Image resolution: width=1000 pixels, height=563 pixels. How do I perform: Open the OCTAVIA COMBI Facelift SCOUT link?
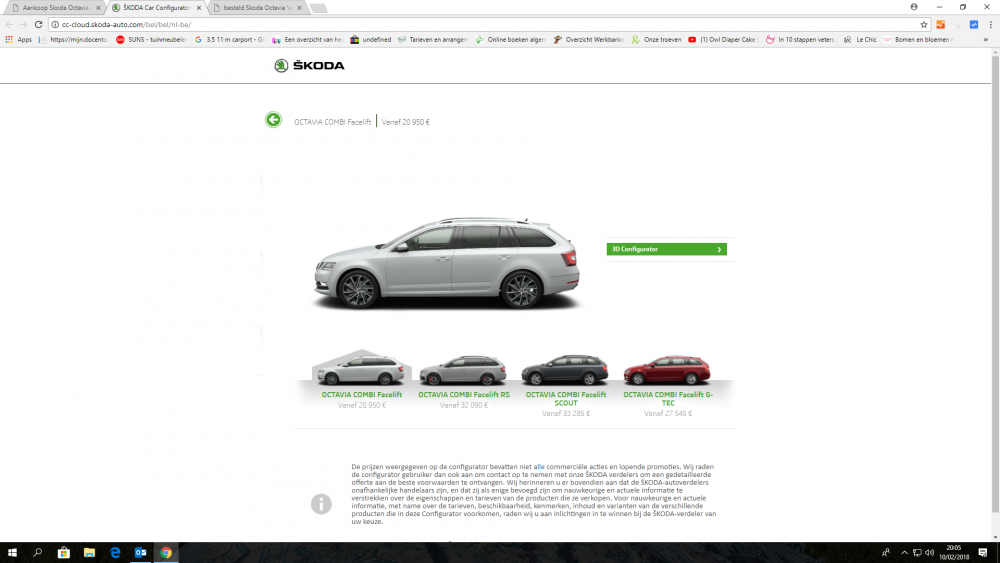click(566, 398)
